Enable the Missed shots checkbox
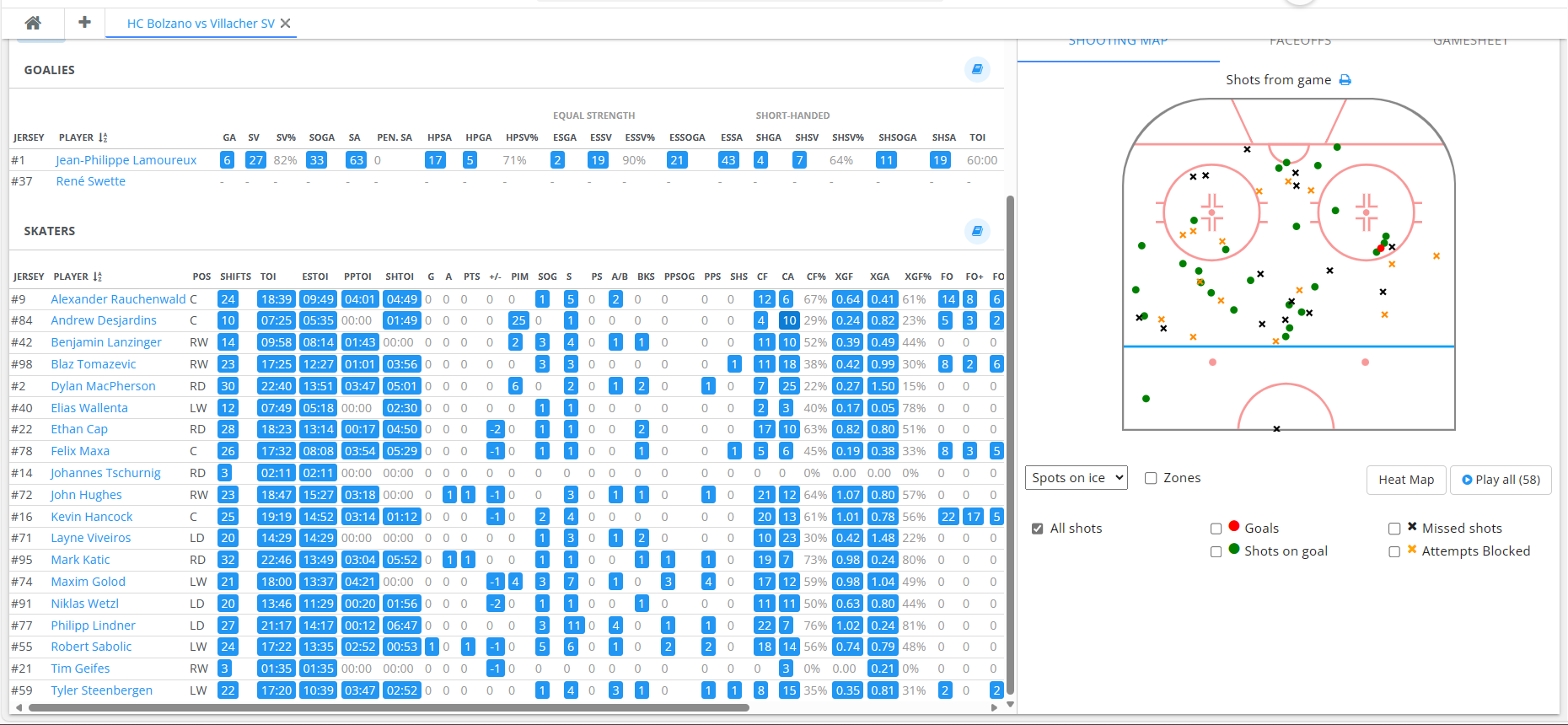The height and width of the screenshot is (725, 1568). tap(1394, 529)
